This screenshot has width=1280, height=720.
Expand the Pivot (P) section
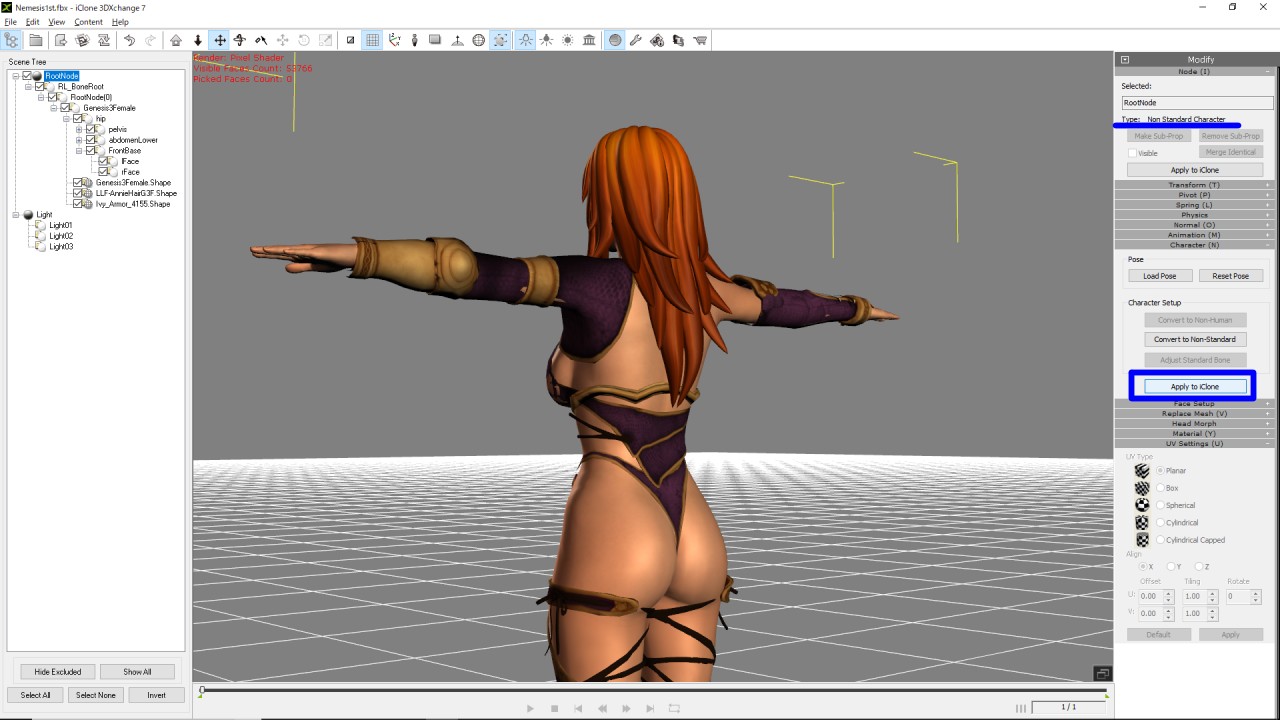pyautogui.click(x=1195, y=195)
